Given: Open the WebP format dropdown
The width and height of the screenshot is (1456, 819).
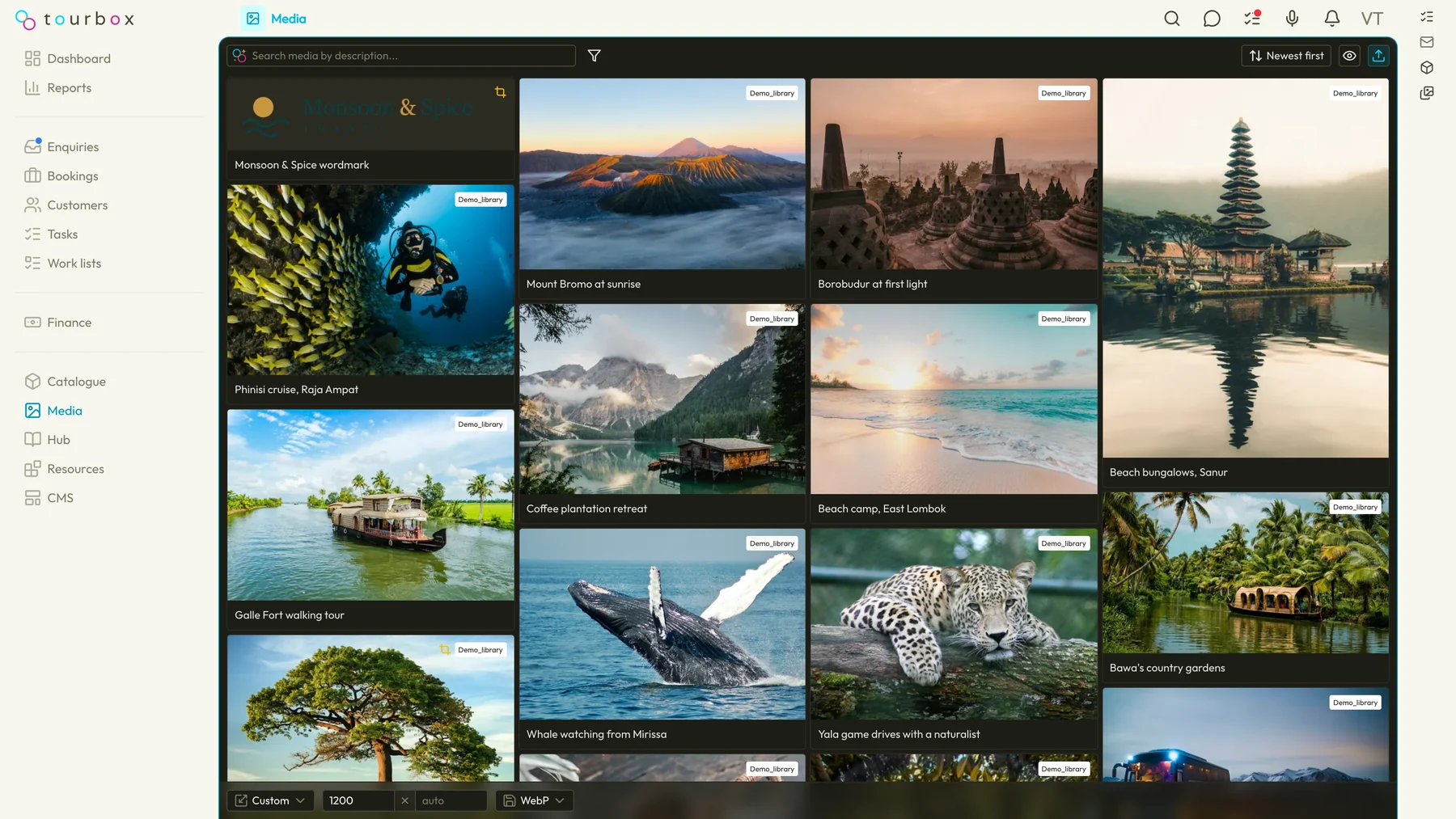Looking at the screenshot, I should (534, 800).
